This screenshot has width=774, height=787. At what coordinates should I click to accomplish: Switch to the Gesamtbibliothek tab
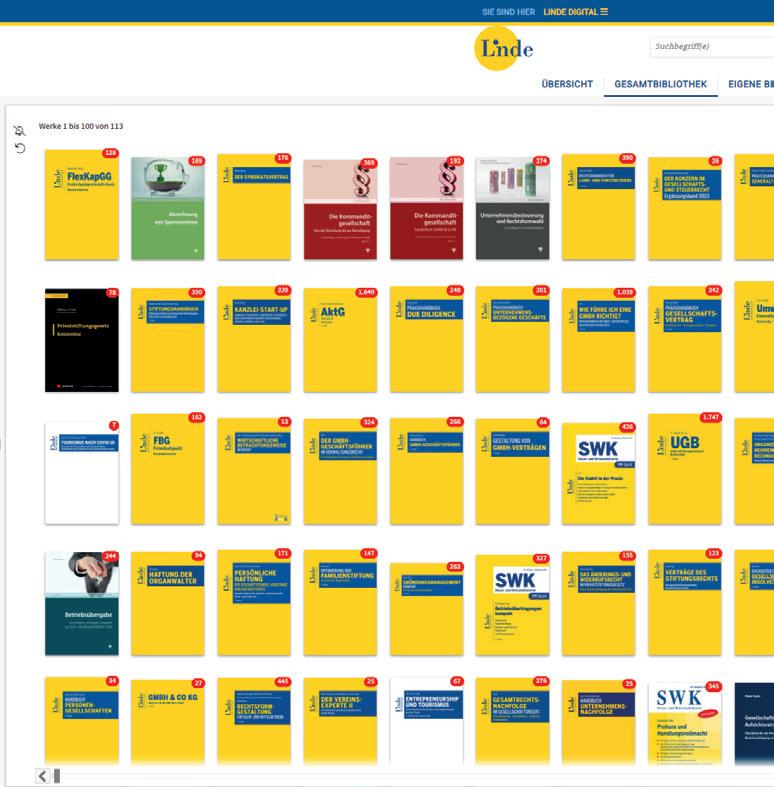tap(661, 84)
